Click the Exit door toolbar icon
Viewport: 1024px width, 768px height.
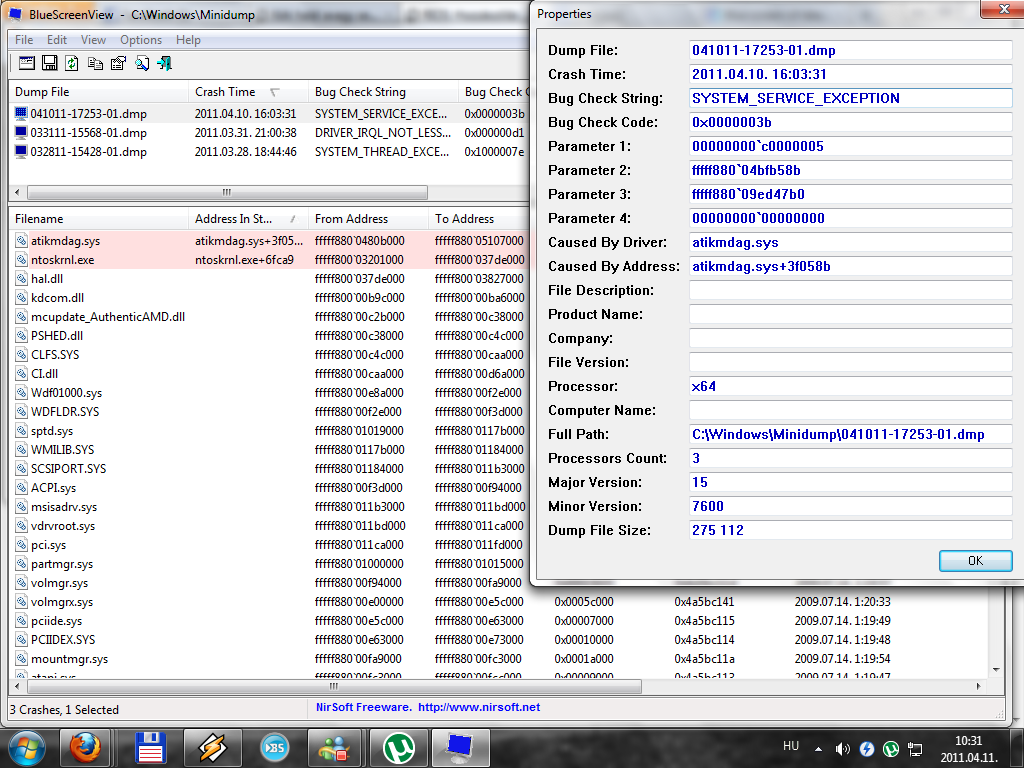pyautogui.click(x=165, y=63)
